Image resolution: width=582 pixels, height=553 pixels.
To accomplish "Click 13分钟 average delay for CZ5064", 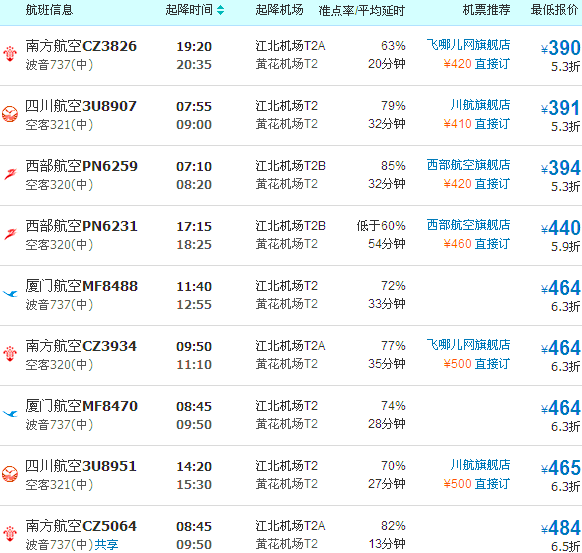I will click(x=387, y=544).
